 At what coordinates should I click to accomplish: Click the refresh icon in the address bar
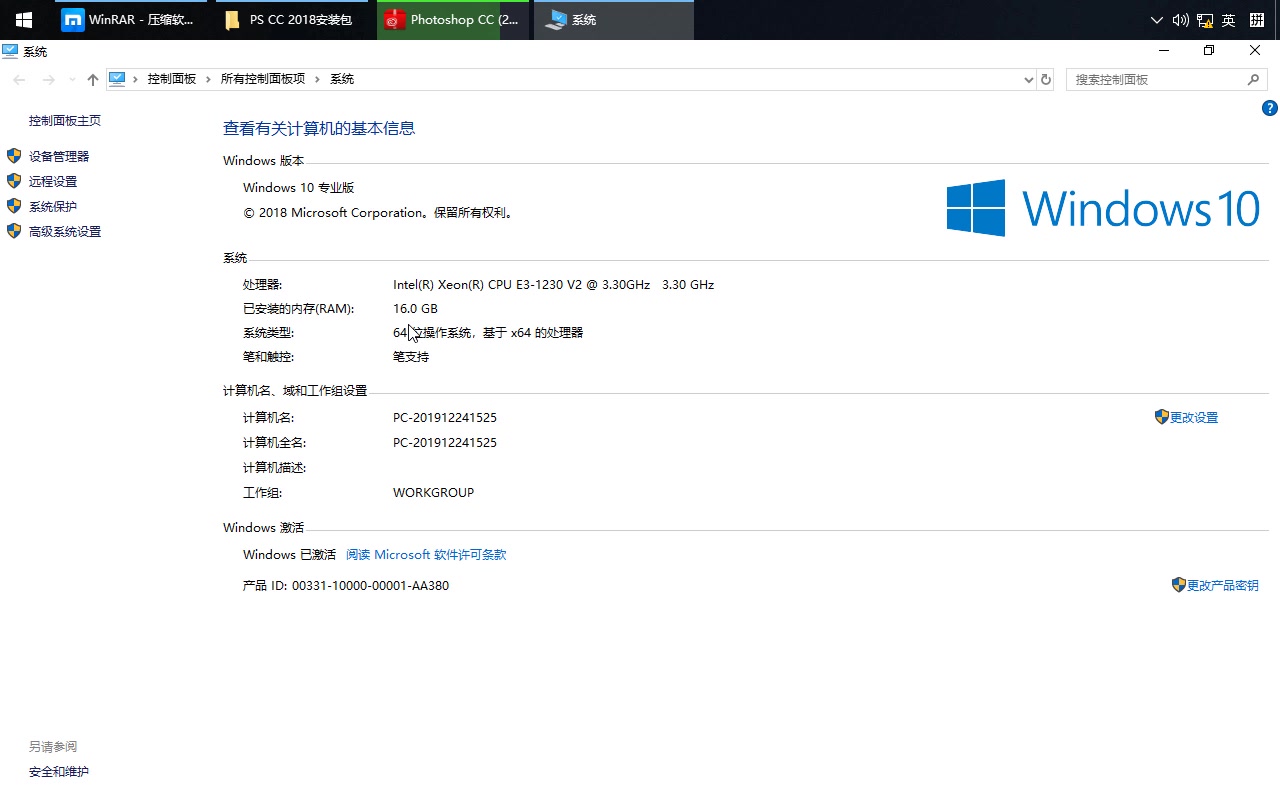(1046, 78)
